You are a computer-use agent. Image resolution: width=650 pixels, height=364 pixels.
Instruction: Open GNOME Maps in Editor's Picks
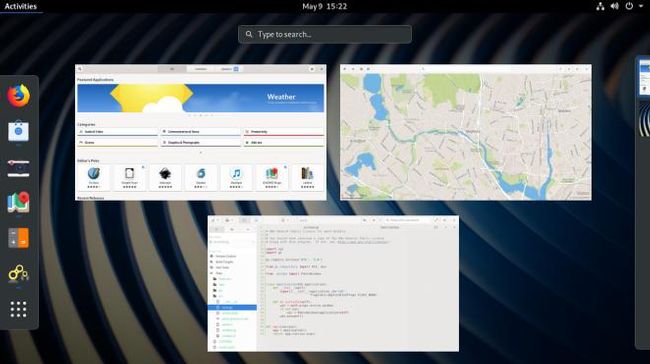coord(272,177)
